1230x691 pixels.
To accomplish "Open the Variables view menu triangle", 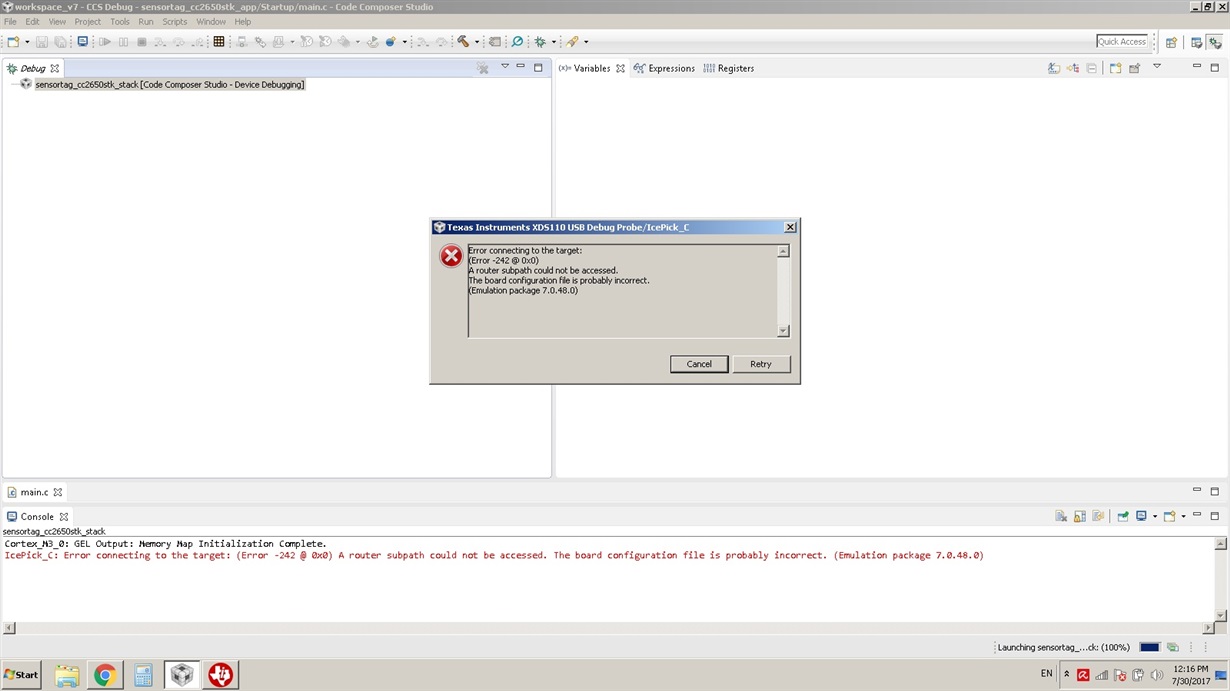I will (1157, 66).
